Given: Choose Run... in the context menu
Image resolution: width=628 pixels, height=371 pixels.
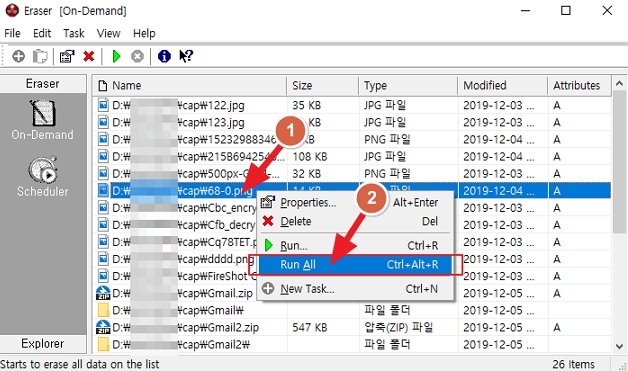Looking at the screenshot, I should tap(355, 245).
